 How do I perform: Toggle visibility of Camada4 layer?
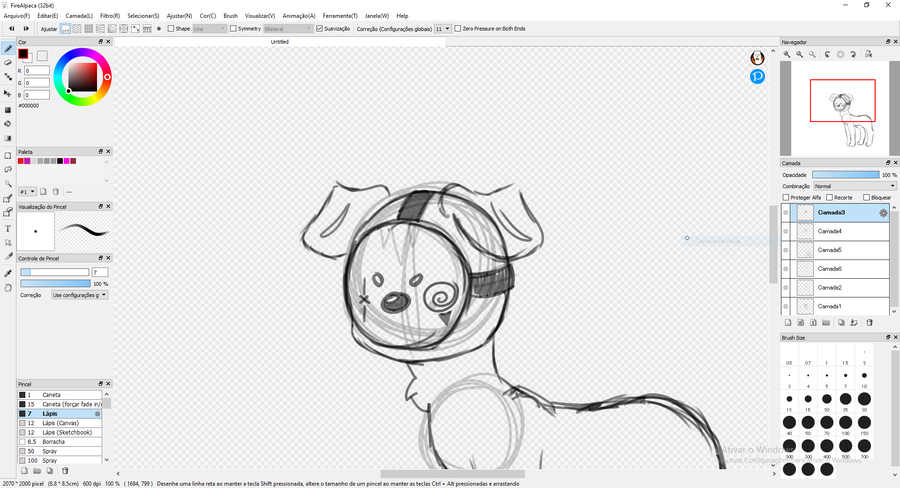[786, 231]
